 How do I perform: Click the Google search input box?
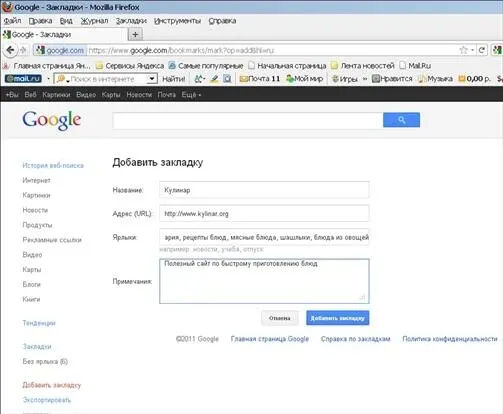click(x=248, y=120)
